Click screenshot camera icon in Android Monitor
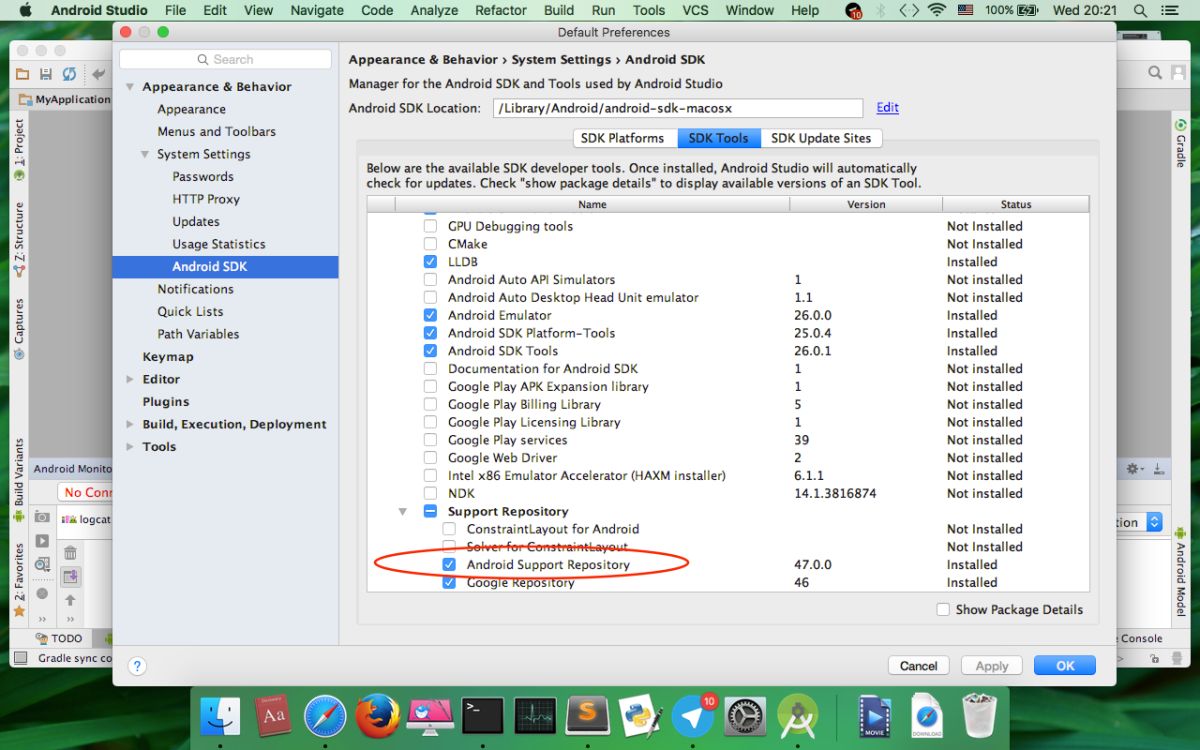 coord(42,517)
